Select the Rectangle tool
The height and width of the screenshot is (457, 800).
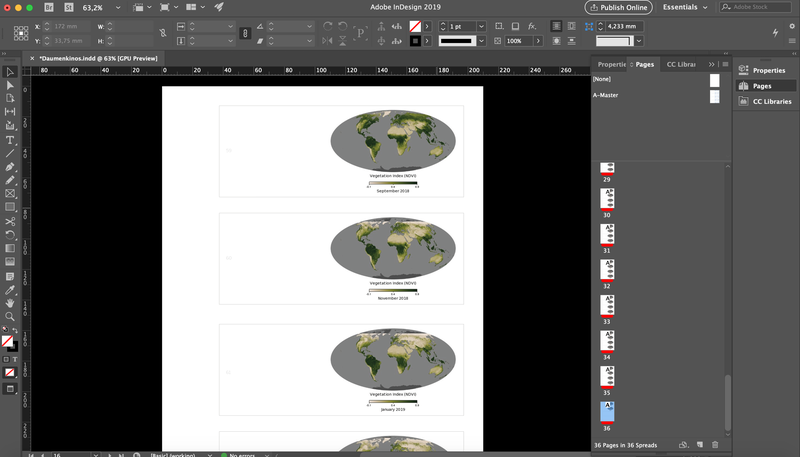[x=10, y=207]
